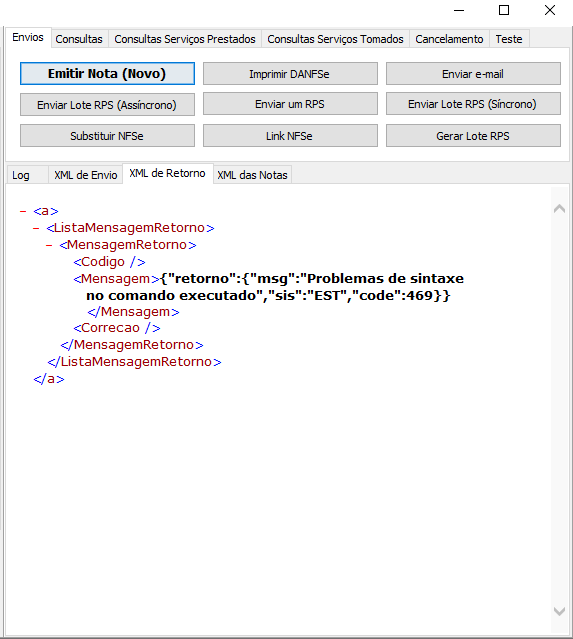This screenshot has height=639, width=573.
Task: Click the scroll up arrow of XML view
Action: point(560,209)
